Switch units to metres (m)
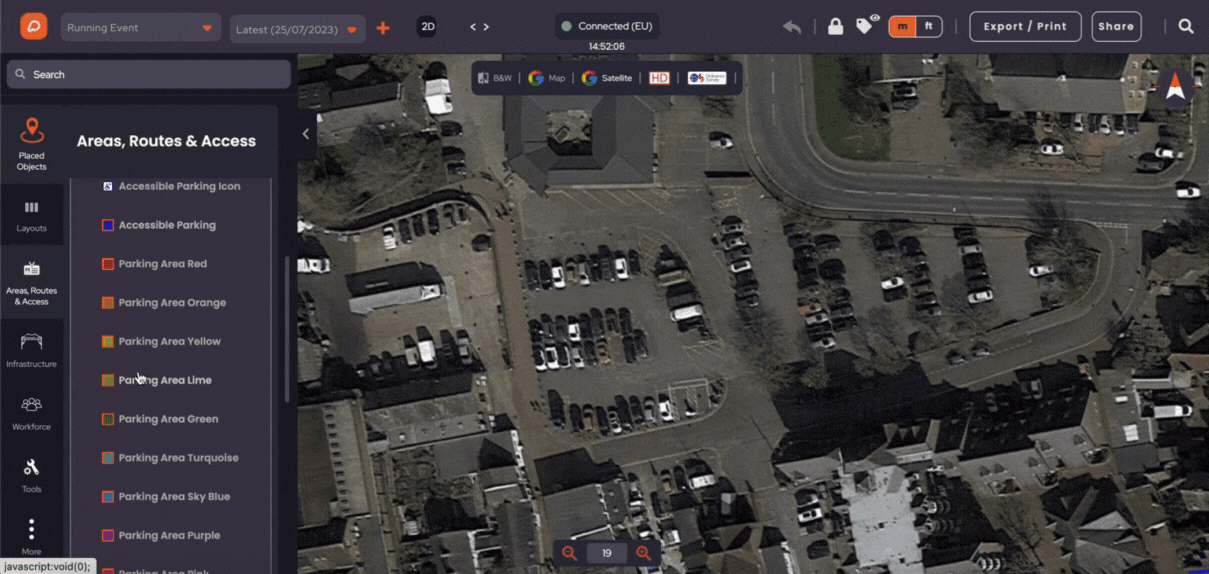 [x=903, y=26]
